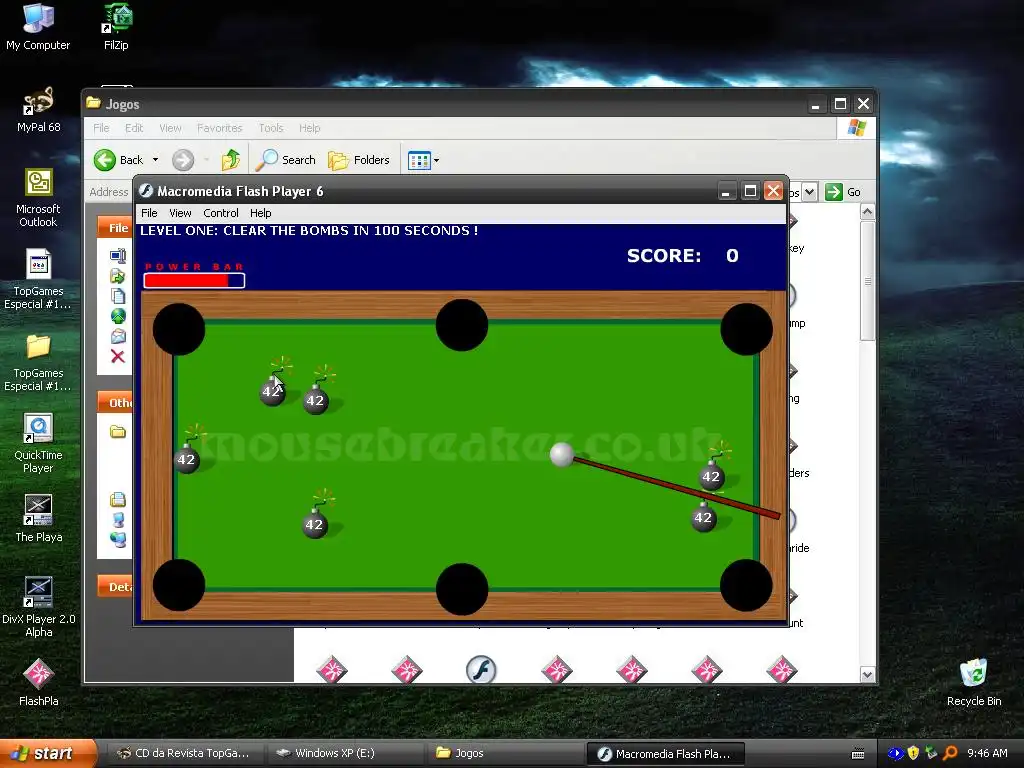The image size is (1024, 768).
Task: Click the red X delete icon in Jogos sidebar
Action: [118, 357]
